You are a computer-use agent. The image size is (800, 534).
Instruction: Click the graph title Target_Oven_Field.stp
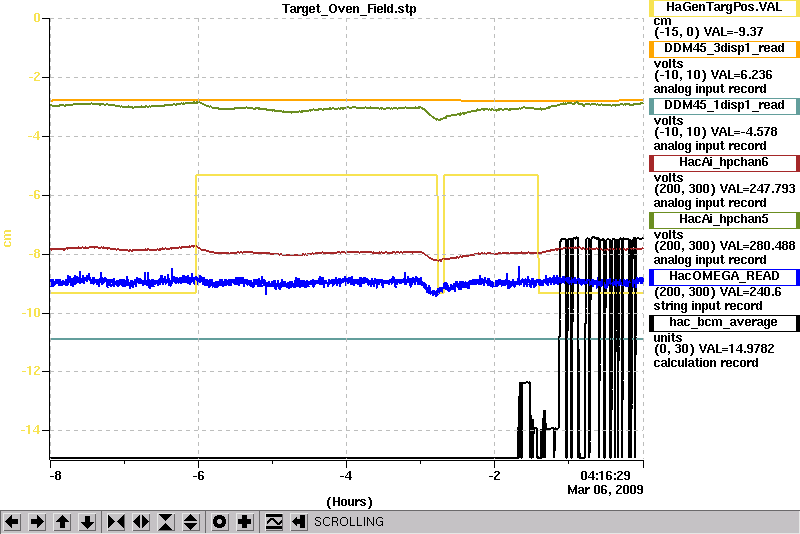tap(349, 9)
